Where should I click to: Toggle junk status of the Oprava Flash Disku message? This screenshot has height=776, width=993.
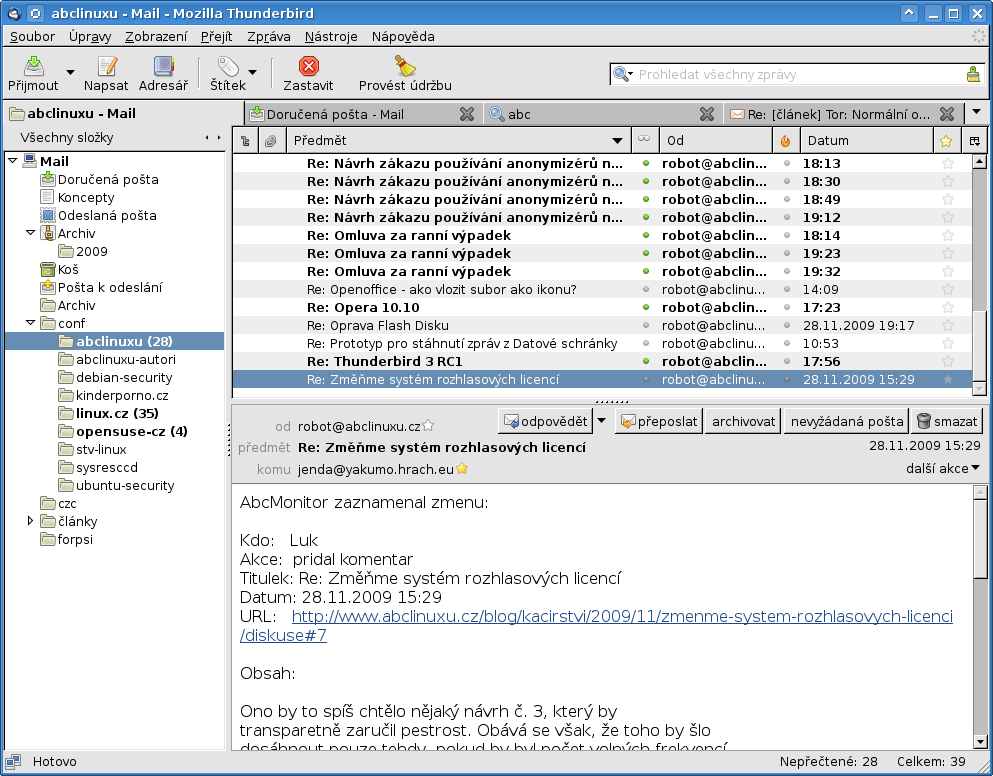pos(787,326)
